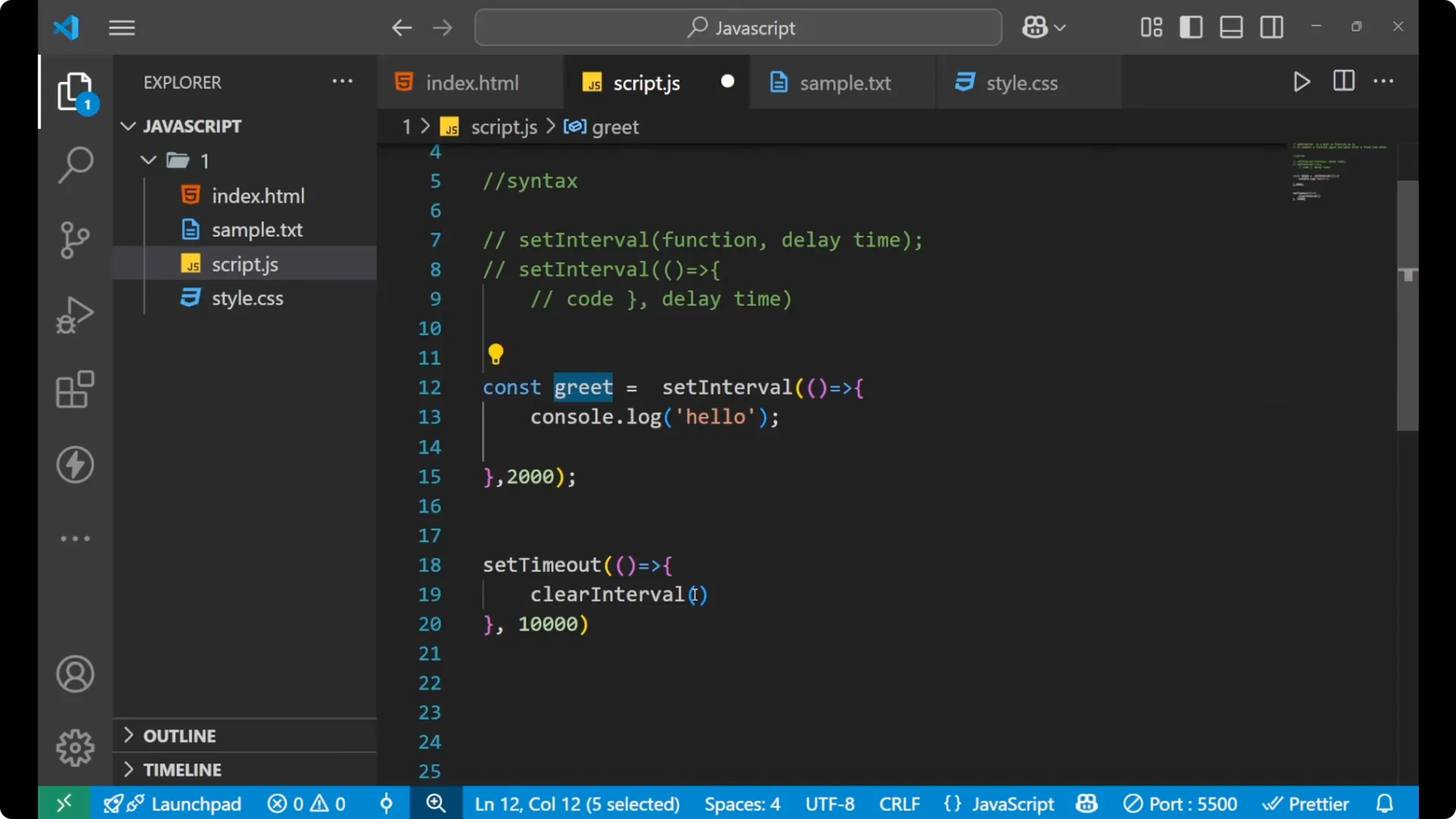
Task: Toggle the secondary sidebar visibility
Action: pos(1271,27)
